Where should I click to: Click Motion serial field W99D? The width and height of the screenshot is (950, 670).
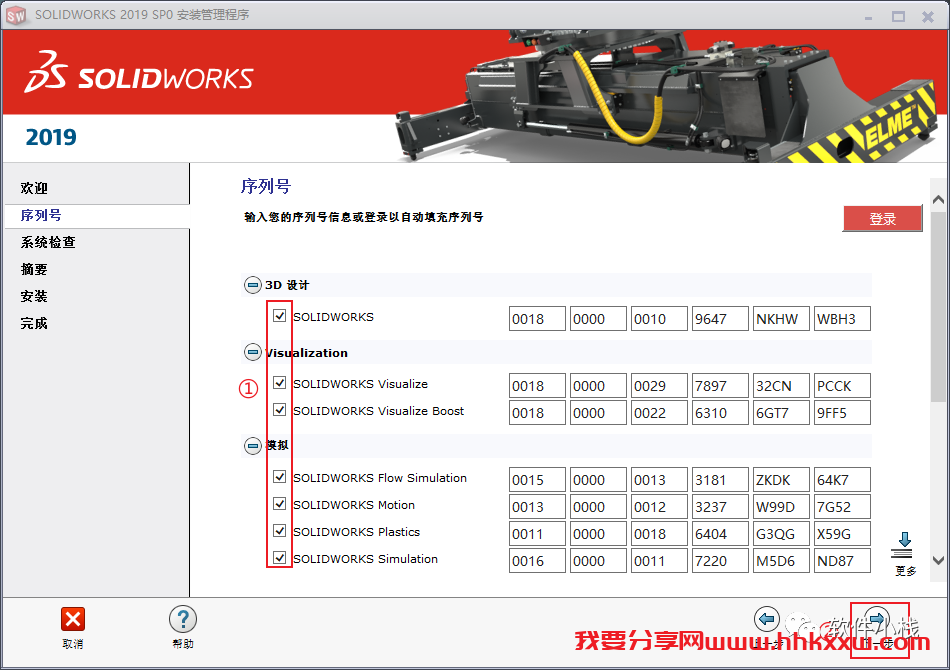(782, 506)
